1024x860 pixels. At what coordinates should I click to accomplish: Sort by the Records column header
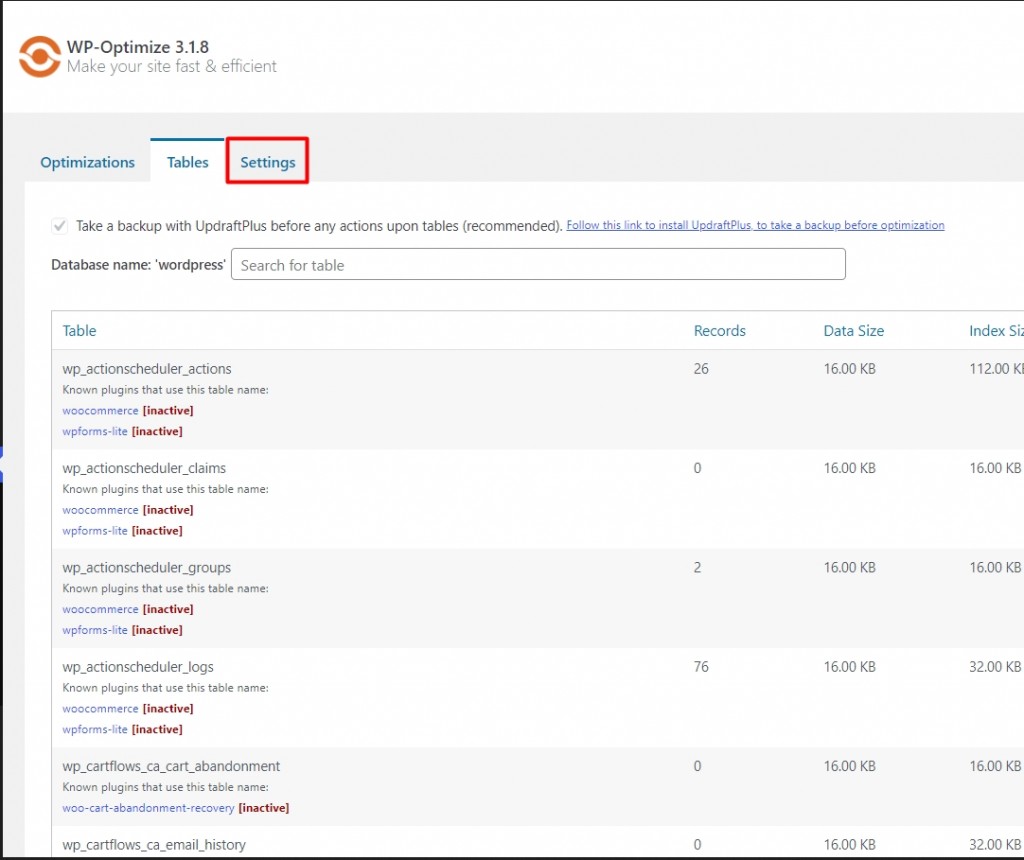point(719,330)
